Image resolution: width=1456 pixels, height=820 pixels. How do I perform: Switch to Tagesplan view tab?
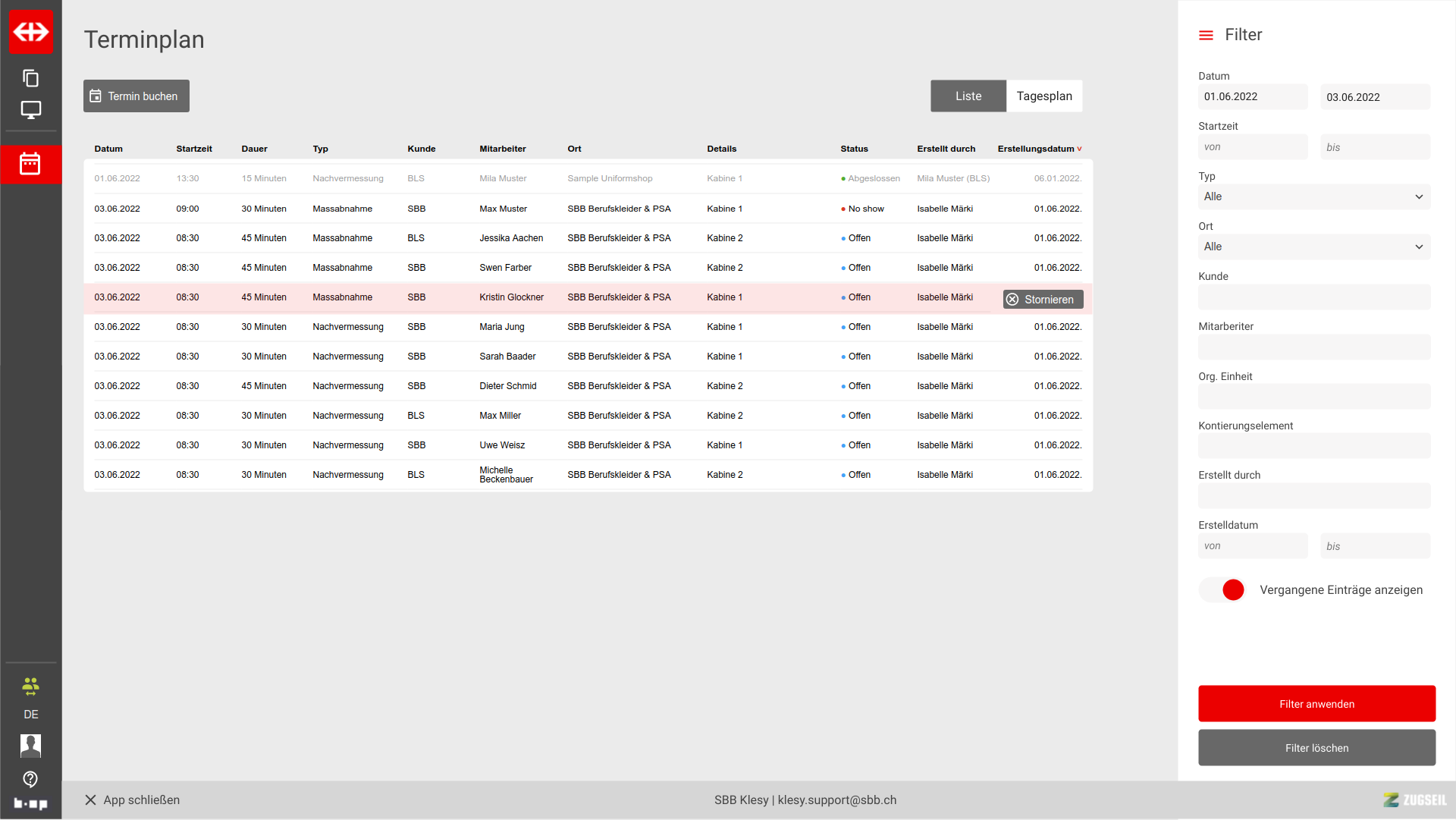pyautogui.click(x=1043, y=96)
